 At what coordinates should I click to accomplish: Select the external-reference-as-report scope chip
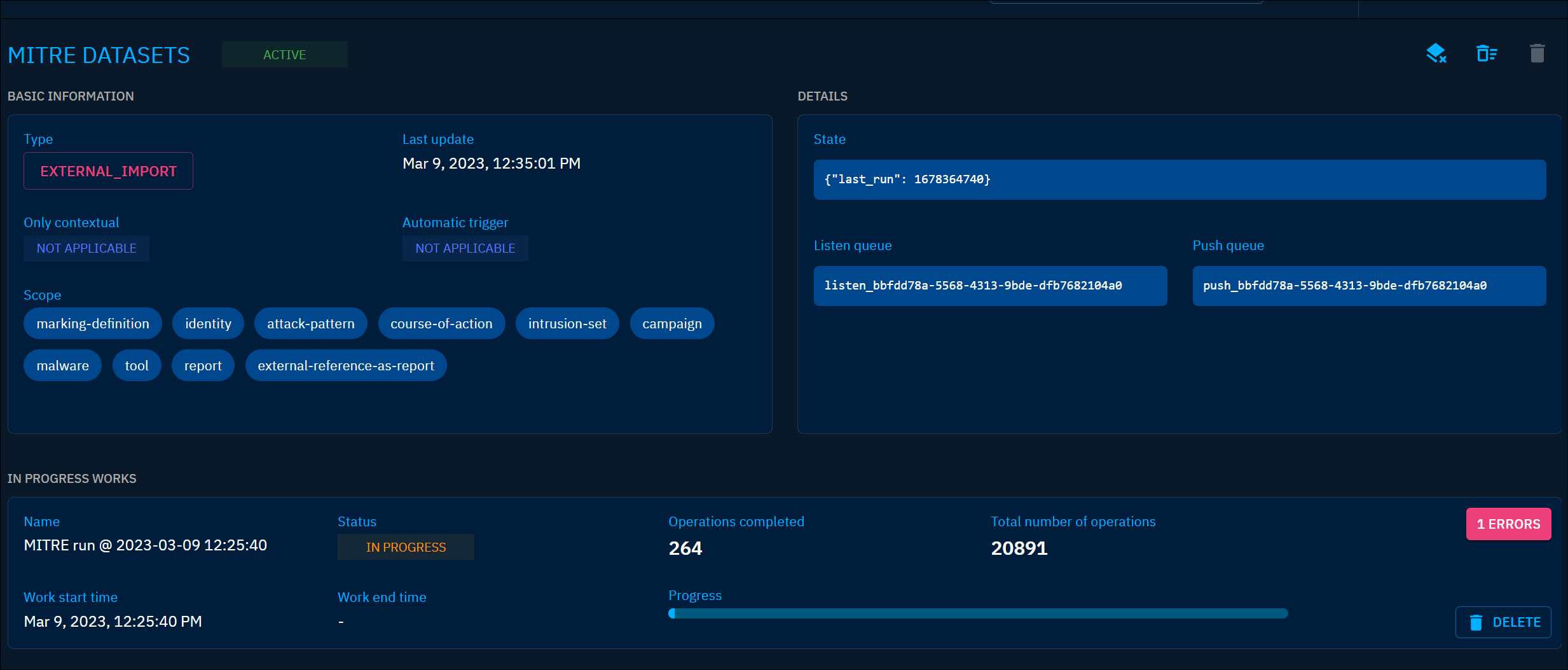[345, 365]
